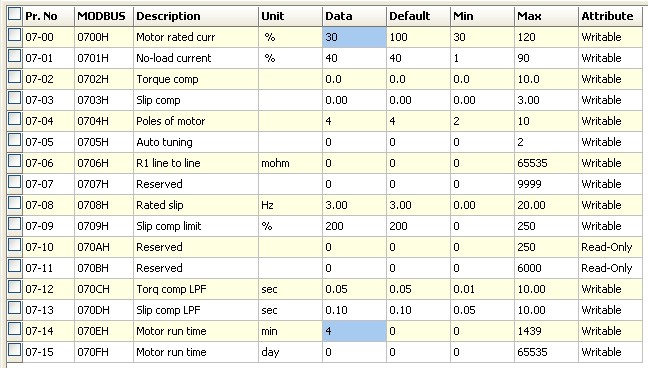Check the box for 07-12 Torq comp LPF
Image resolution: width=648 pixels, height=368 pixels.
(14, 287)
